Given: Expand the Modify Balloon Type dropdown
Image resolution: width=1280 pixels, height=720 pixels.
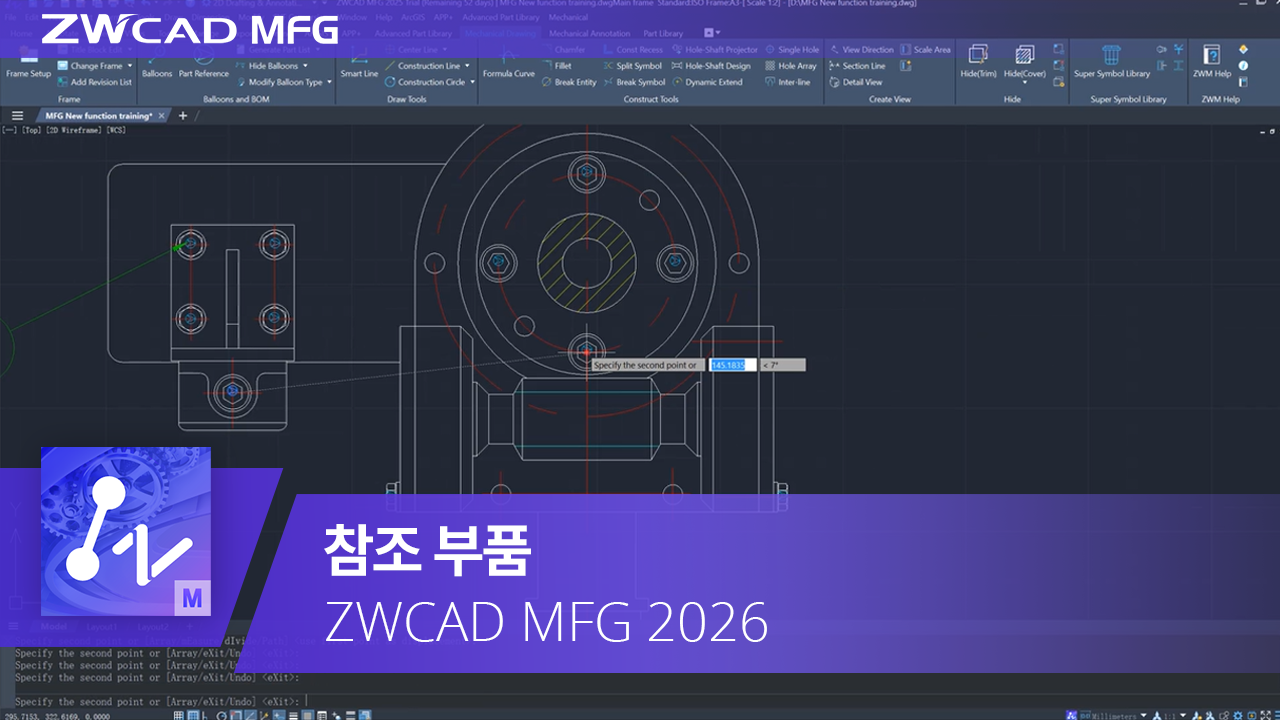Looking at the screenshot, I should (x=330, y=82).
